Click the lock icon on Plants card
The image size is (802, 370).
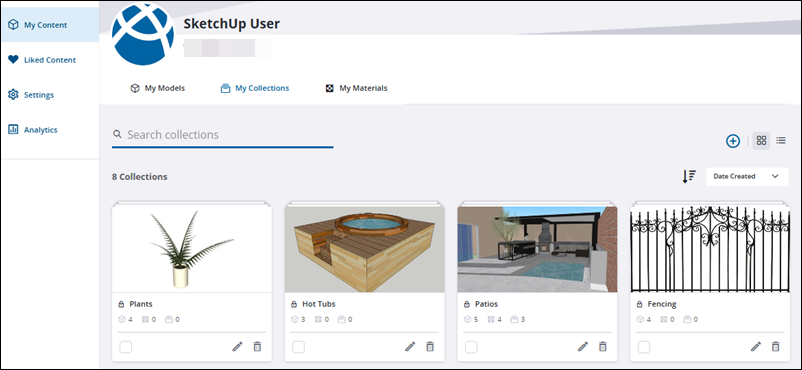tap(121, 304)
